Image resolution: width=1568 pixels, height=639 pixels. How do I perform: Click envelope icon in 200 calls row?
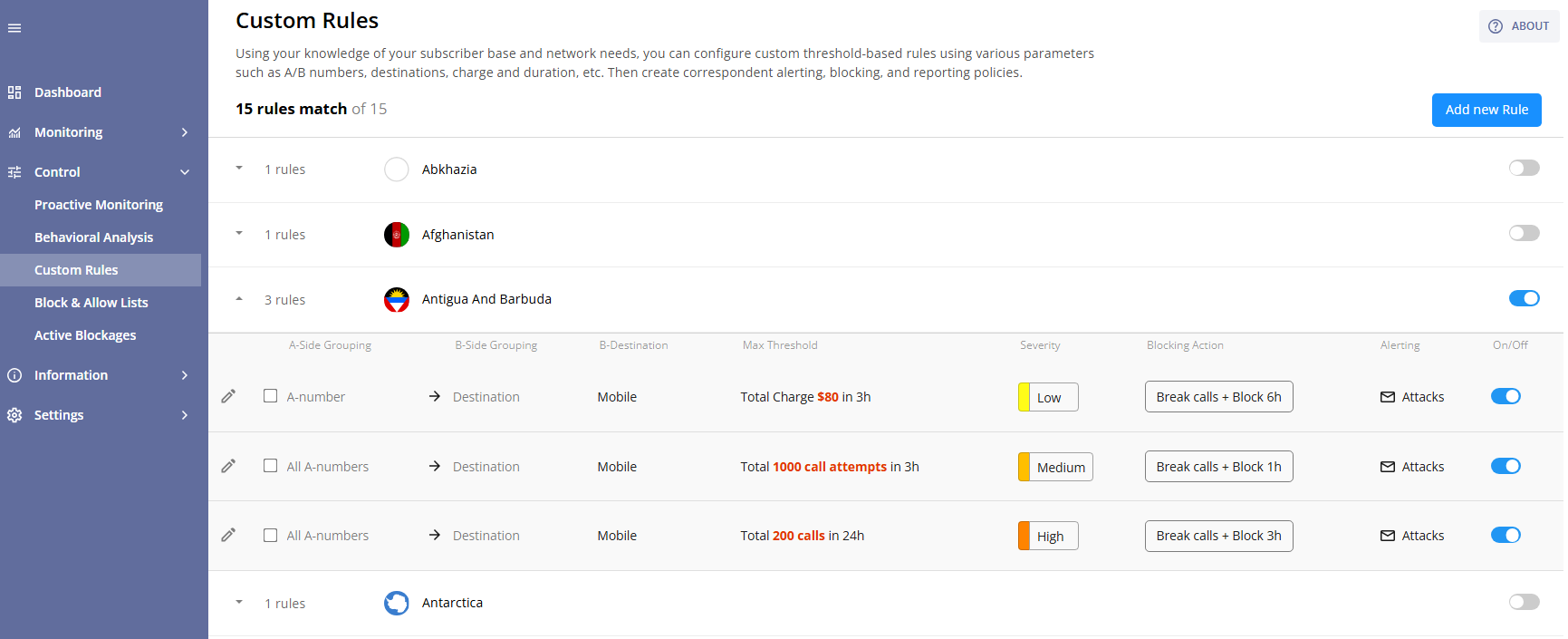(1388, 536)
